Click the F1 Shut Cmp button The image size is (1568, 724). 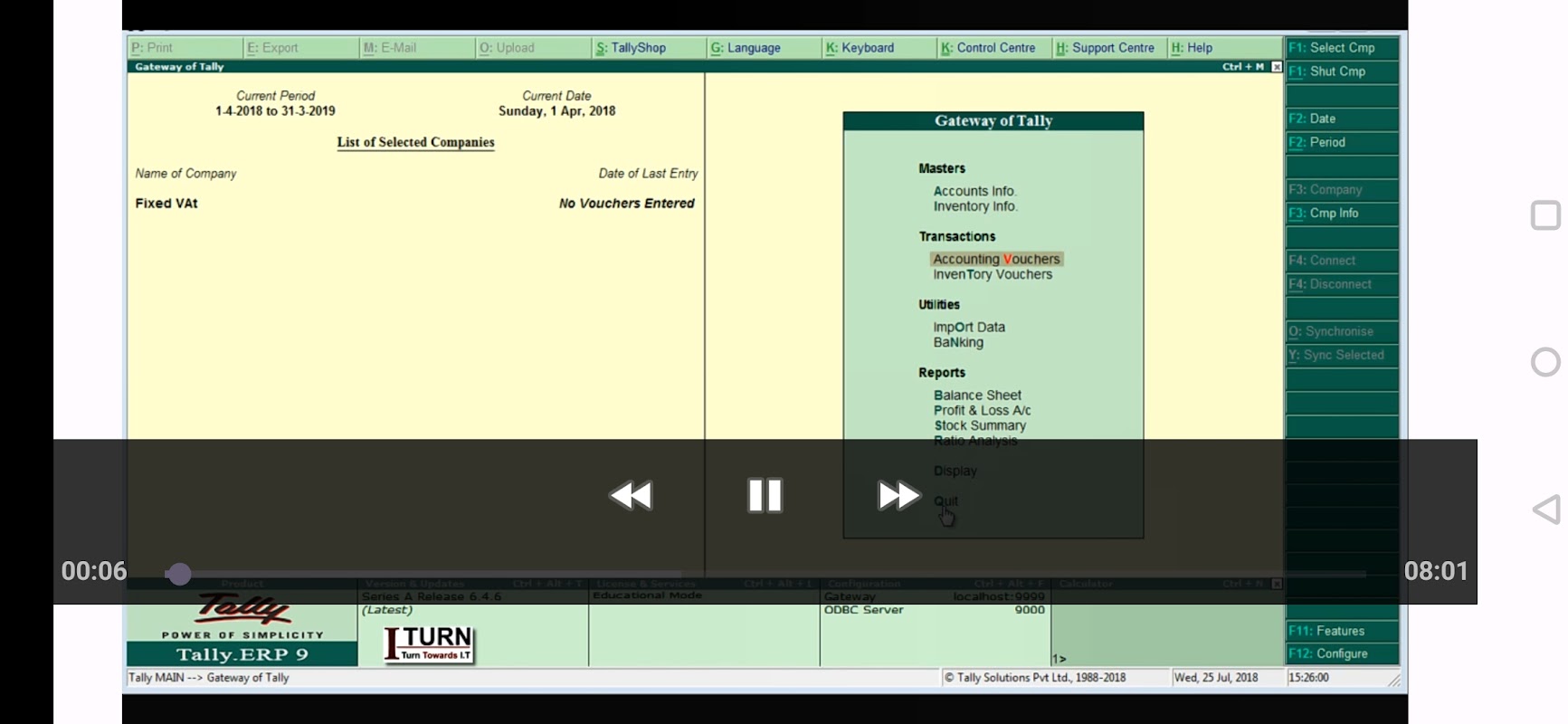coord(1343,71)
